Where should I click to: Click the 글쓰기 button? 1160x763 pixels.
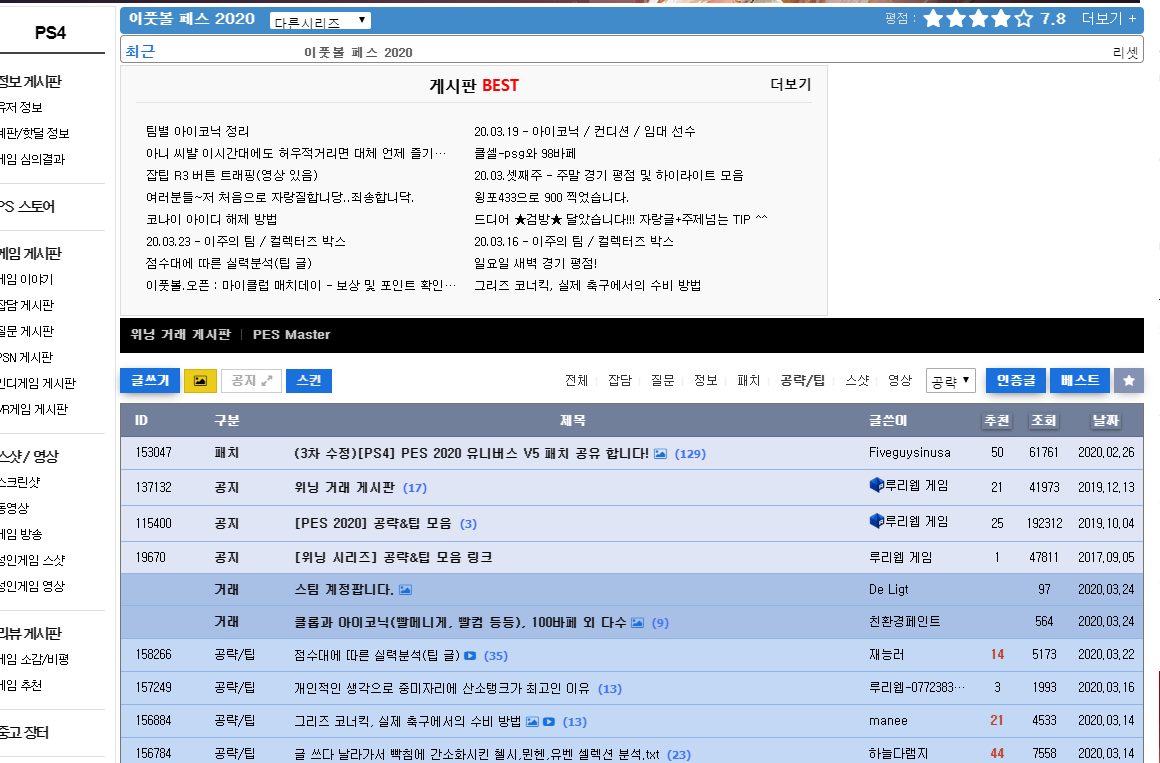pyautogui.click(x=150, y=380)
